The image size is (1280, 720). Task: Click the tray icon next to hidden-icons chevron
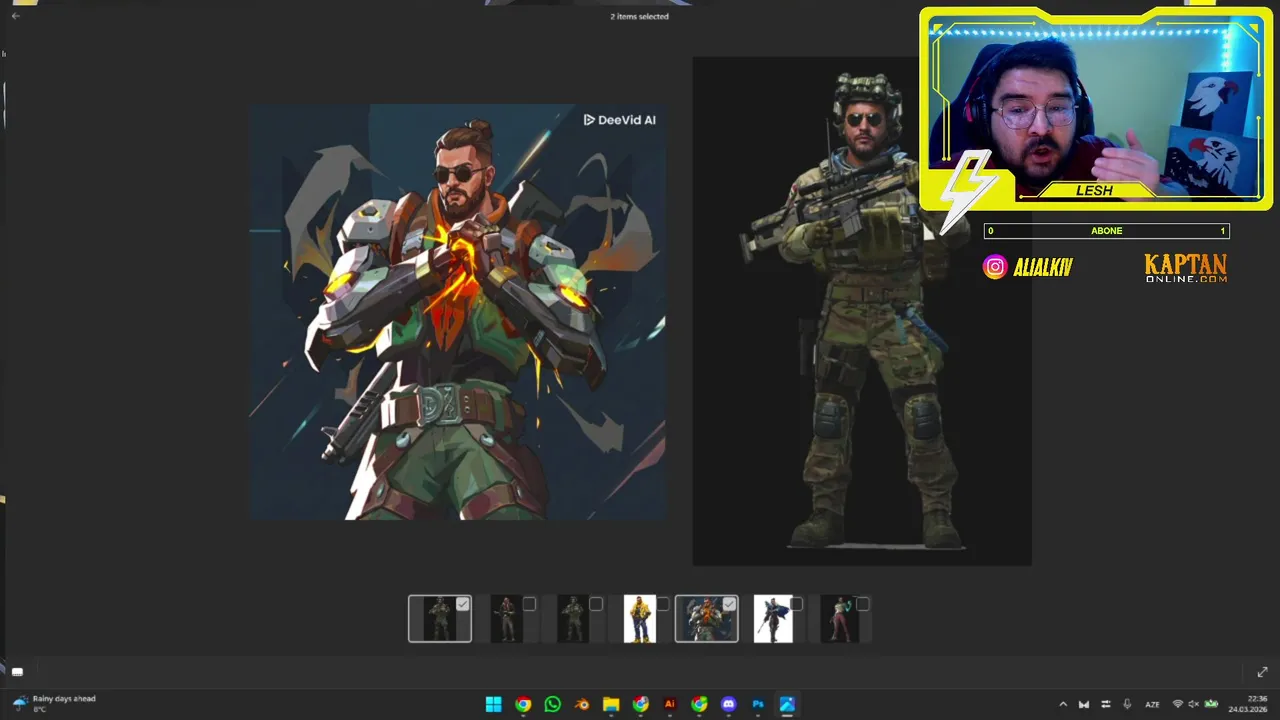pyautogui.click(x=1083, y=704)
